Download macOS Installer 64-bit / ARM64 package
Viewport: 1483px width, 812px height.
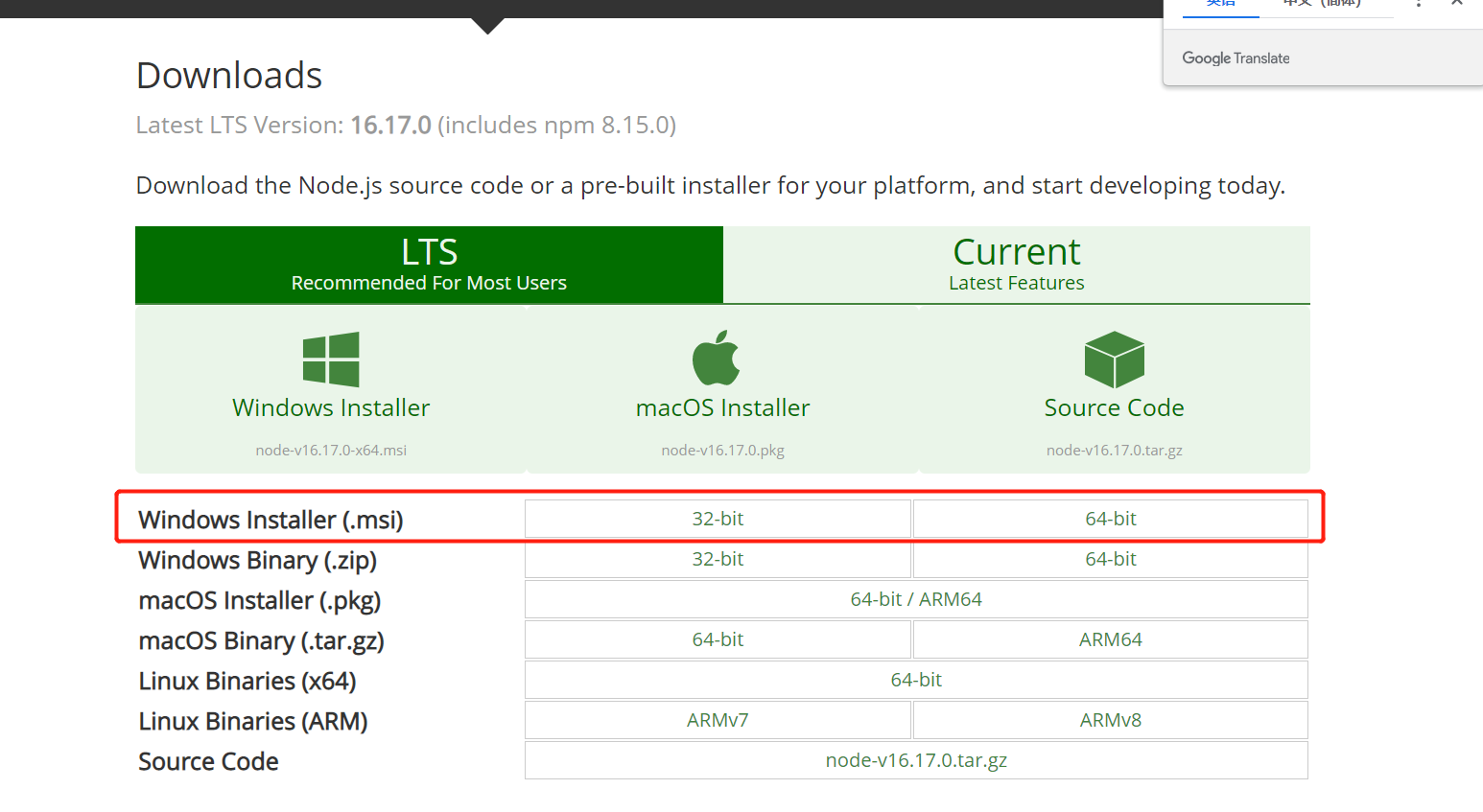916,599
